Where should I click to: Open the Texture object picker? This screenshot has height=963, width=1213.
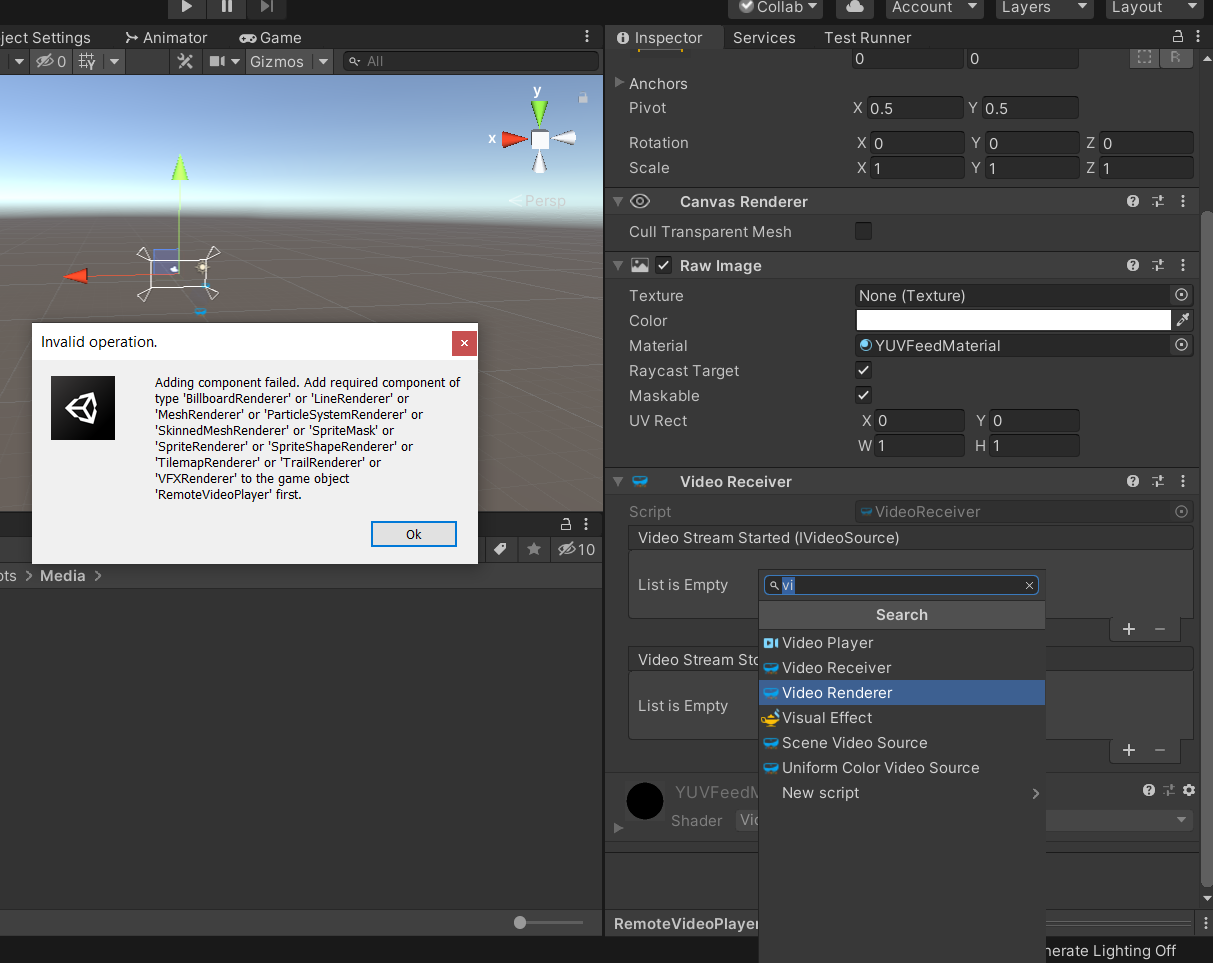click(x=1182, y=295)
